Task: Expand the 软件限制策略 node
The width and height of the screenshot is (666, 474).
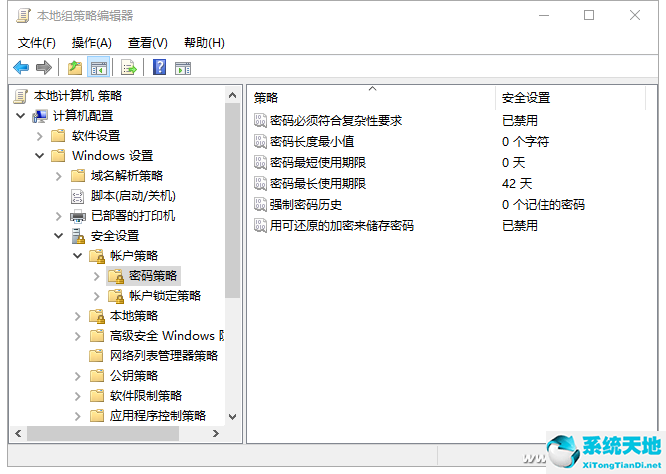Action: pyautogui.click(x=77, y=396)
